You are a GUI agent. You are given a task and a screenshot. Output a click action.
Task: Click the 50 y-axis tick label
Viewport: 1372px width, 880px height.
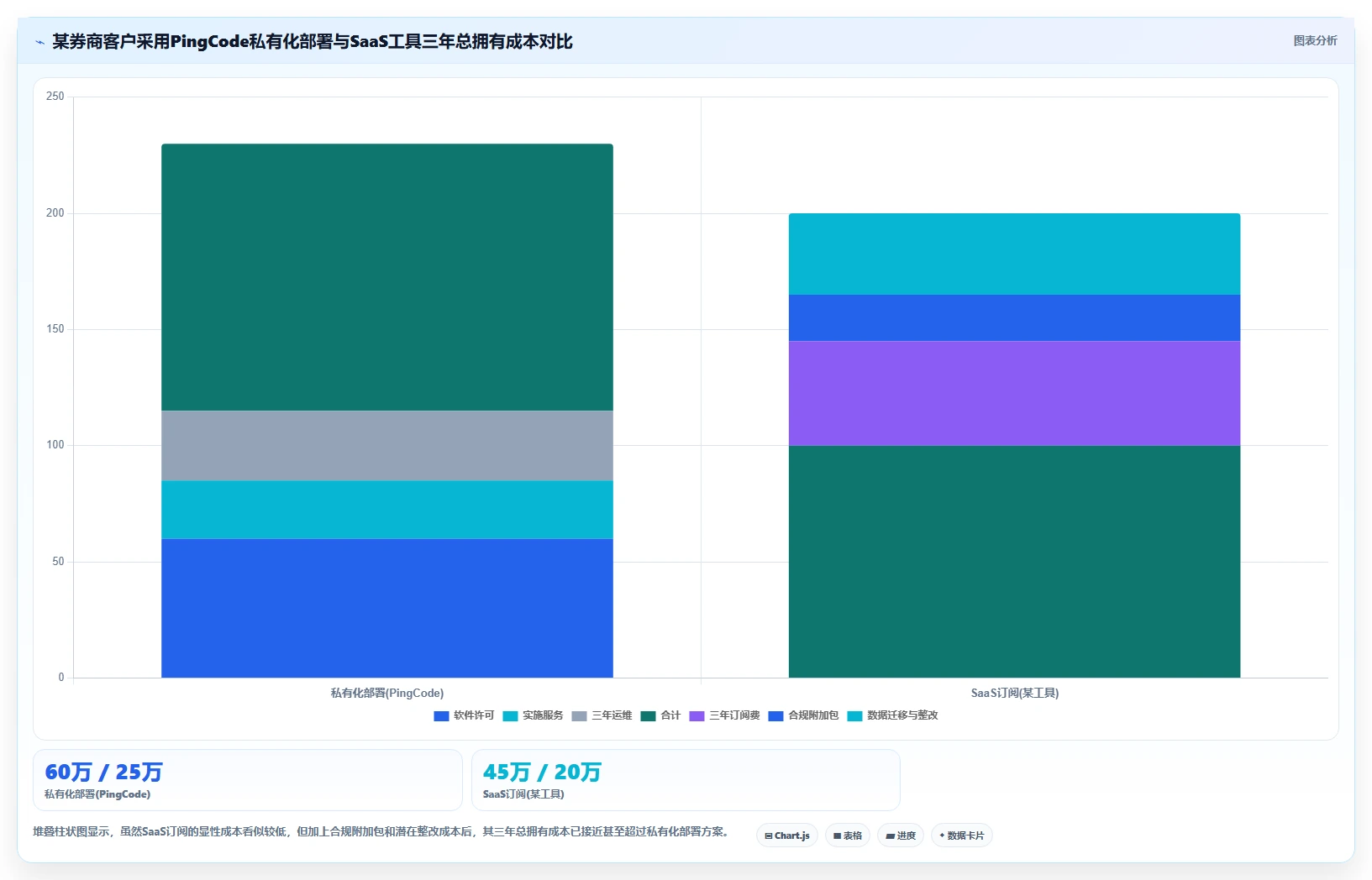click(58, 562)
